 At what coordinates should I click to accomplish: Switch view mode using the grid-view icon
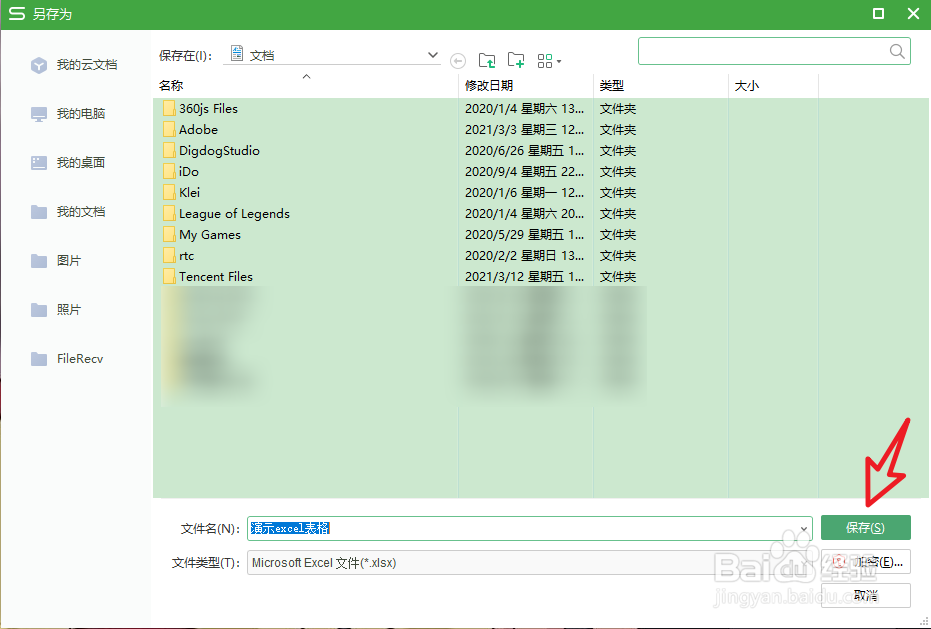point(543,60)
